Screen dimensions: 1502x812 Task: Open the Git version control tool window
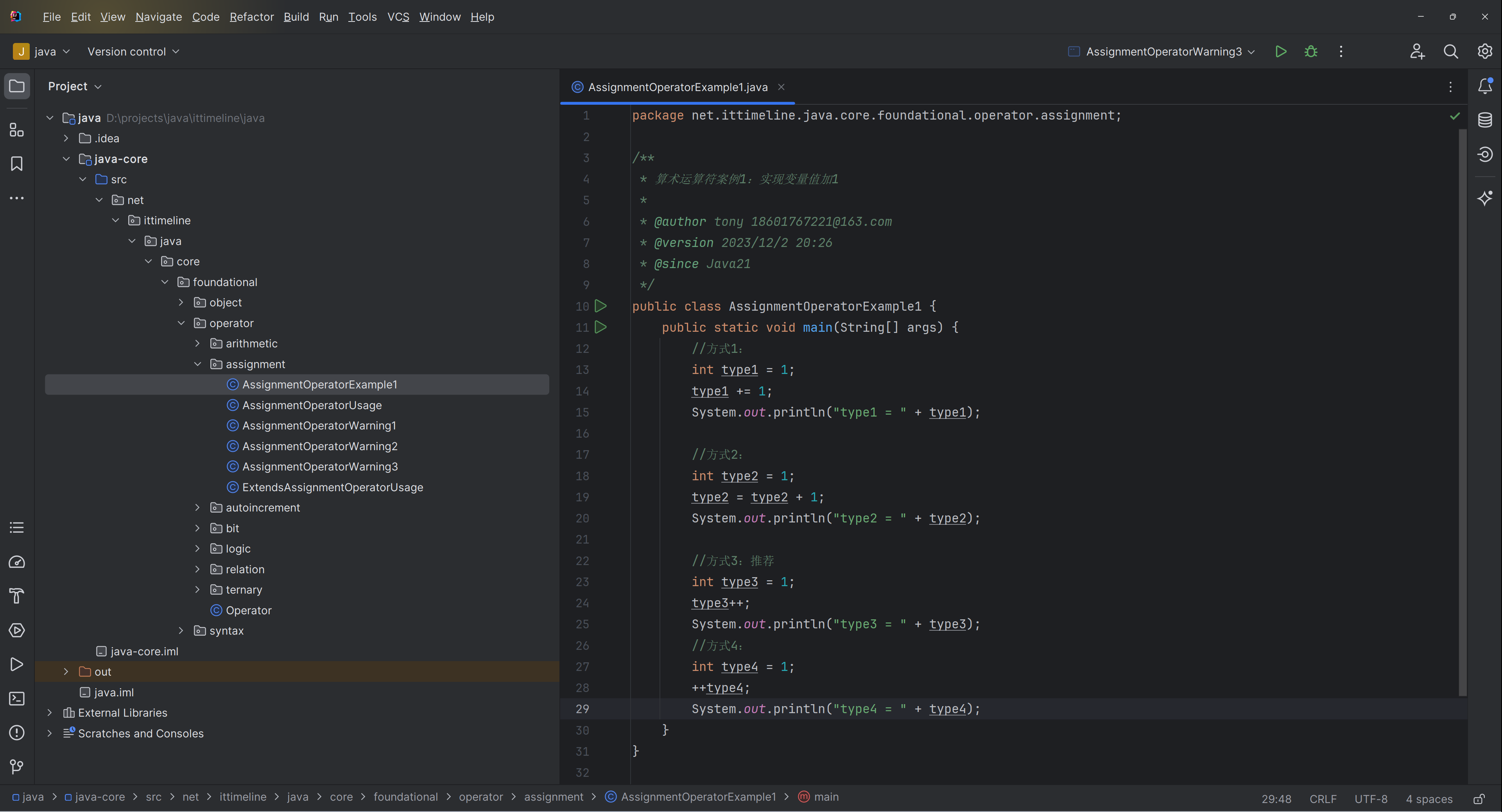(x=17, y=767)
